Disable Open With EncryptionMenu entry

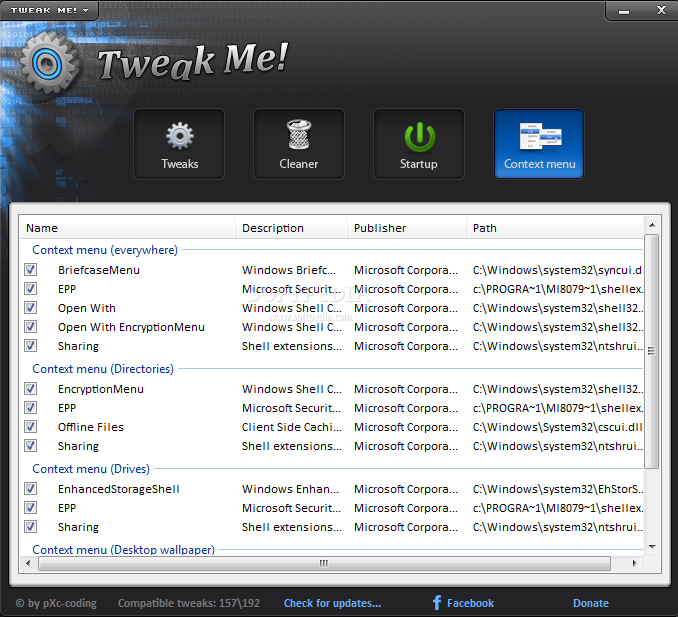tap(30, 327)
